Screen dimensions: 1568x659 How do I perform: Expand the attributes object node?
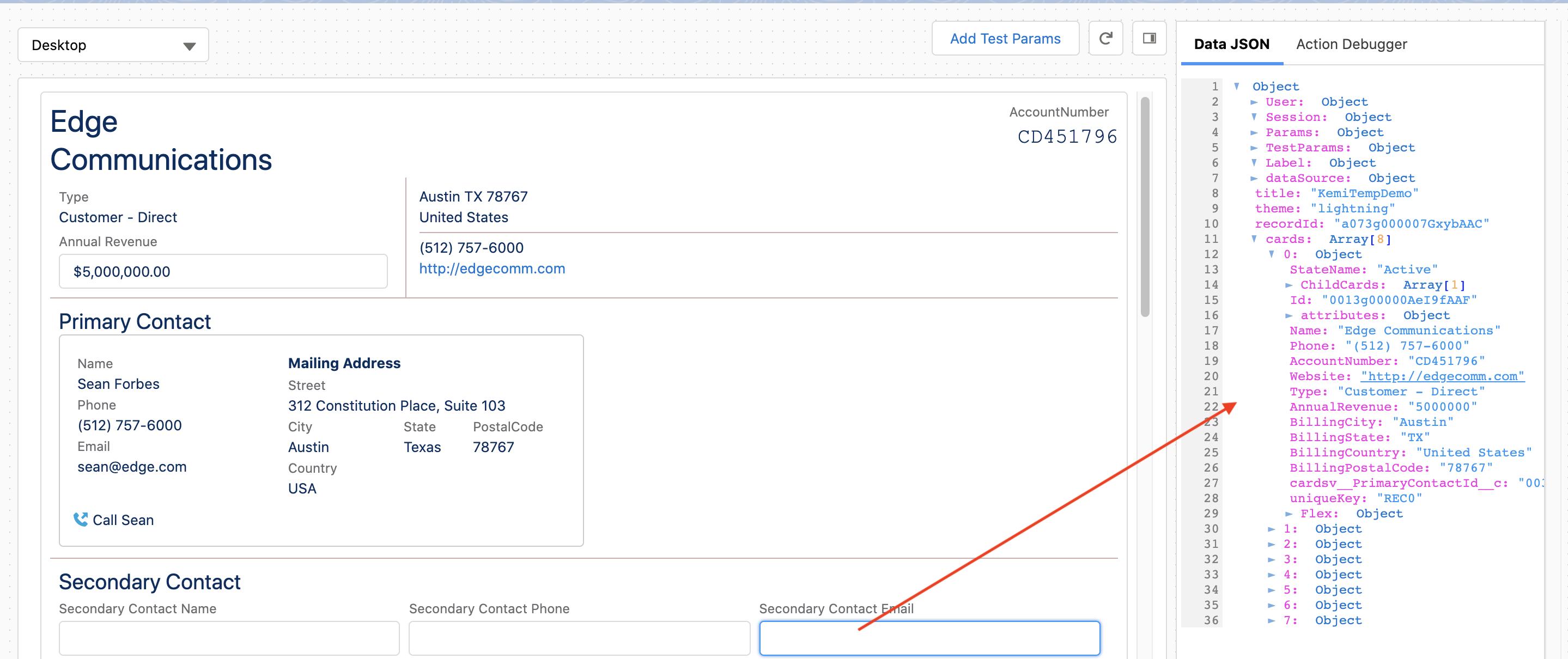(1289, 315)
